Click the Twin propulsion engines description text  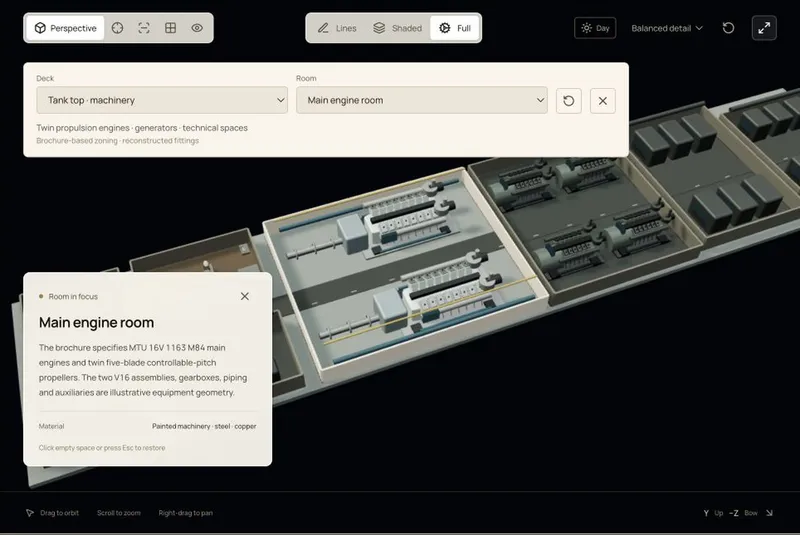click(142, 128)
